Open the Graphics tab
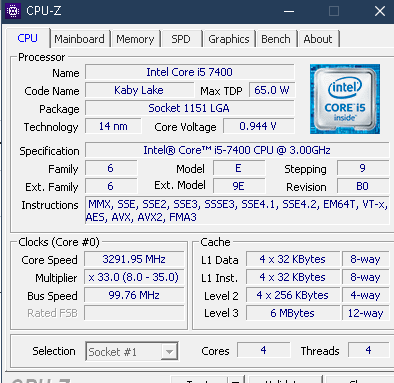Screen dimensions: 394x383 click(229, 39)
